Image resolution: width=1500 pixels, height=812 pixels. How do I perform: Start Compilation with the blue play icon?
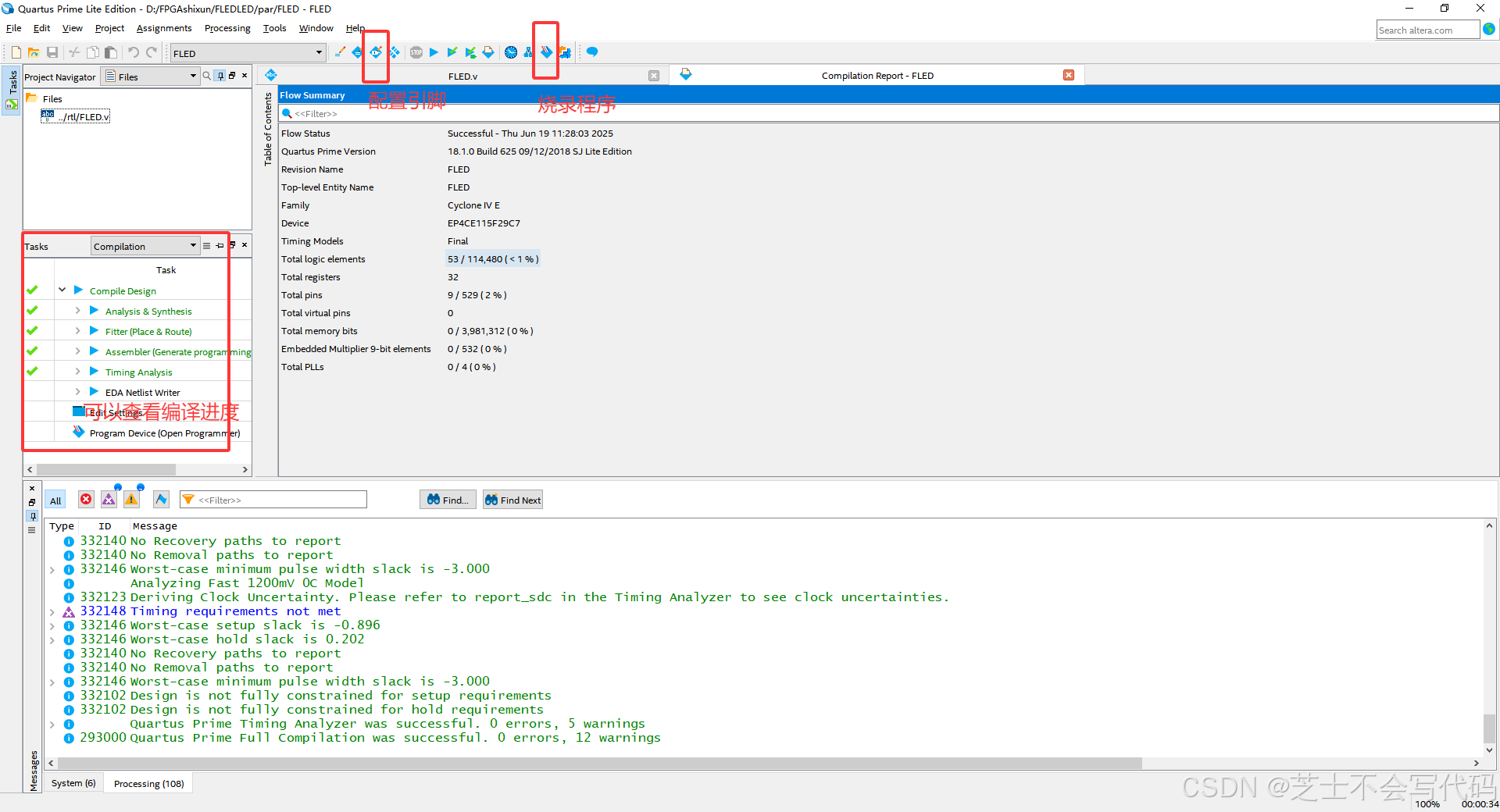434,52
